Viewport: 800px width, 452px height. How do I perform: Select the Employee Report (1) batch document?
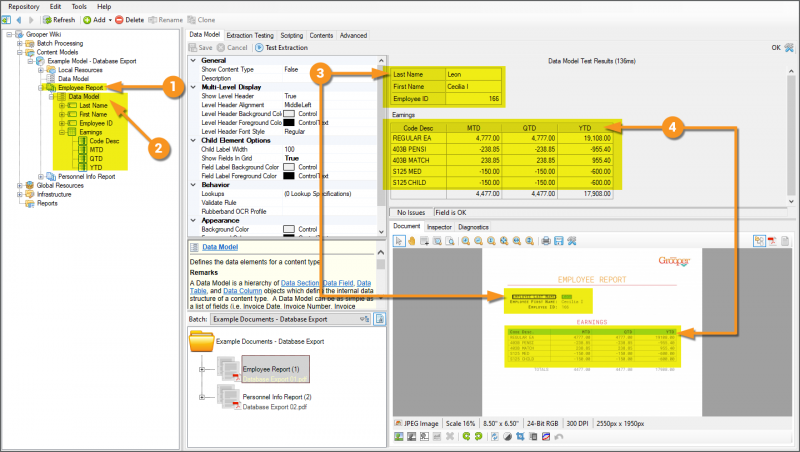click(273, 370)
